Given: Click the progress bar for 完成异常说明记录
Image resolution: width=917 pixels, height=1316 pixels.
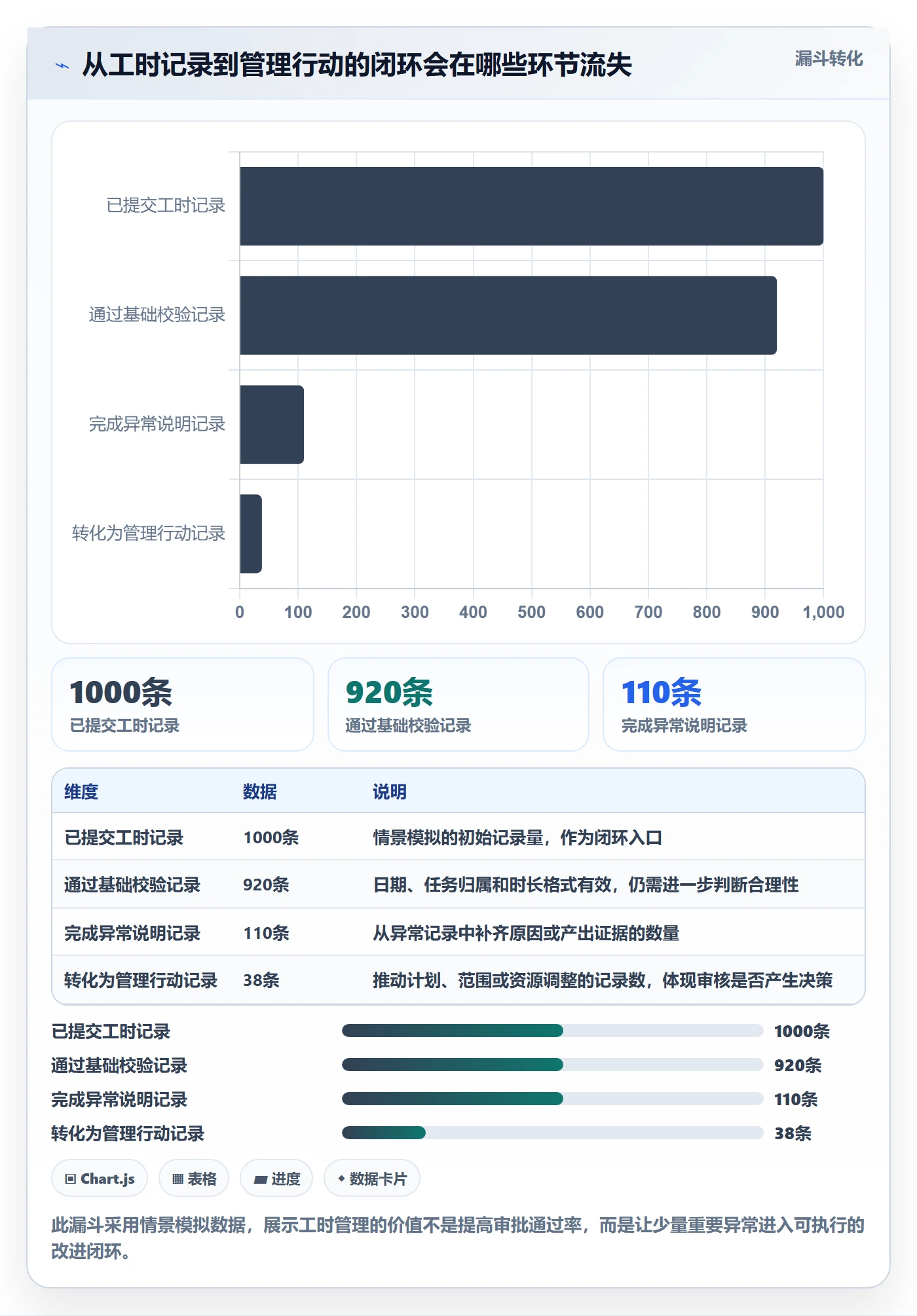Looking at the screenshot, I should [x=553, y=1099].
